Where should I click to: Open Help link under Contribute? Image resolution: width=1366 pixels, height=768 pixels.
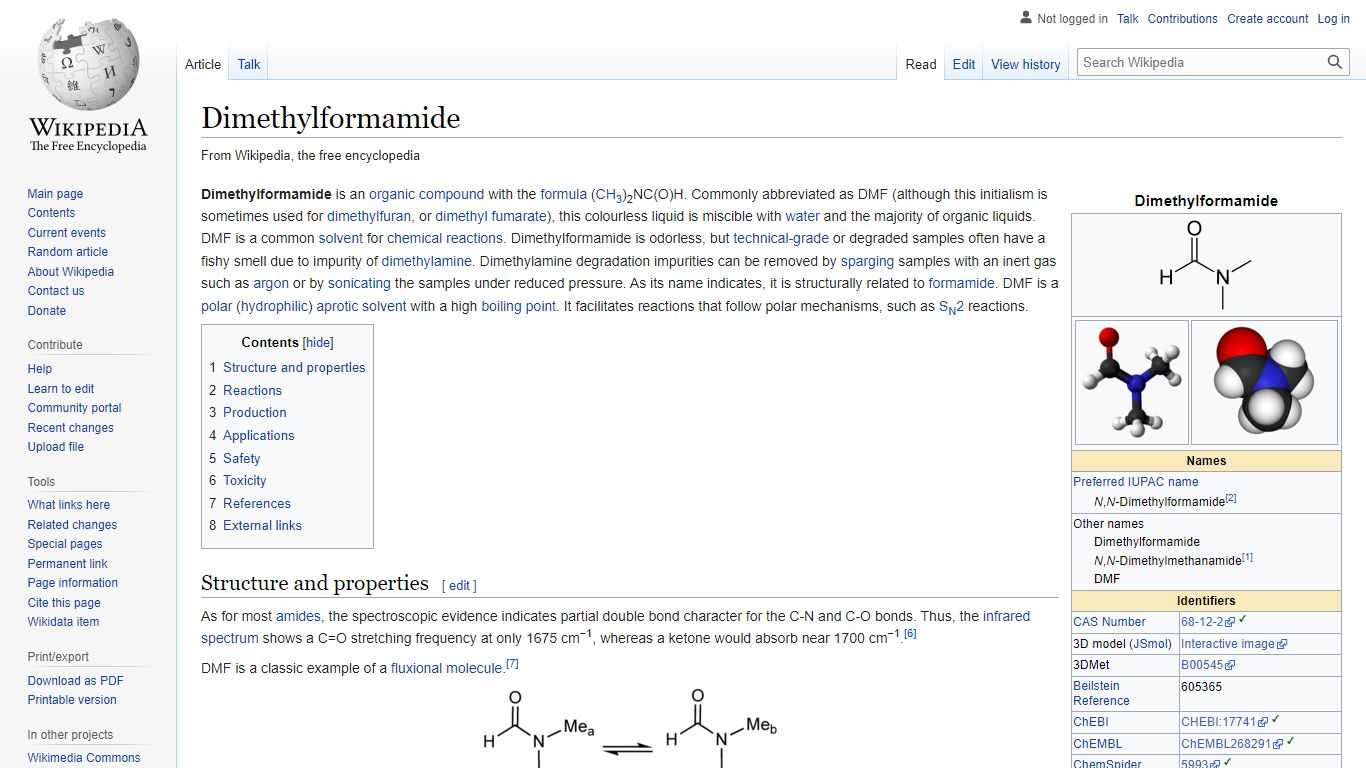tap(39, 369)
